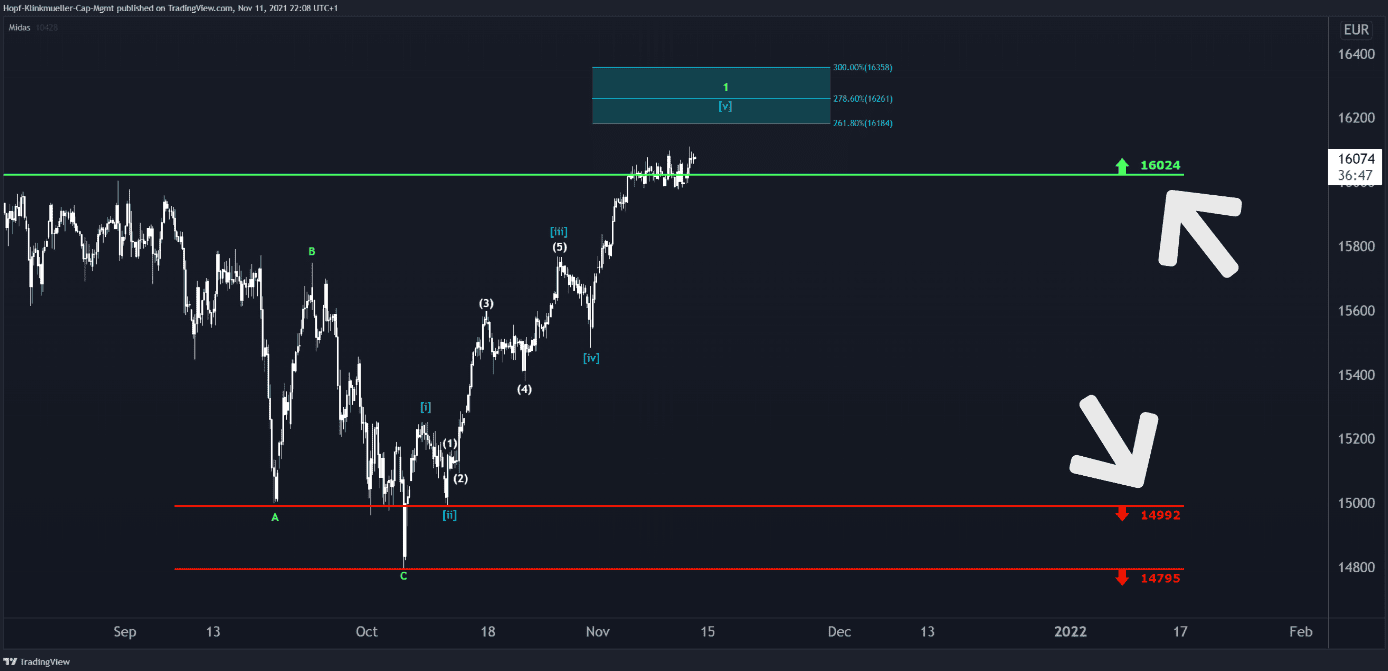
Task: Select the green wave label B
Action: (312, 252)
